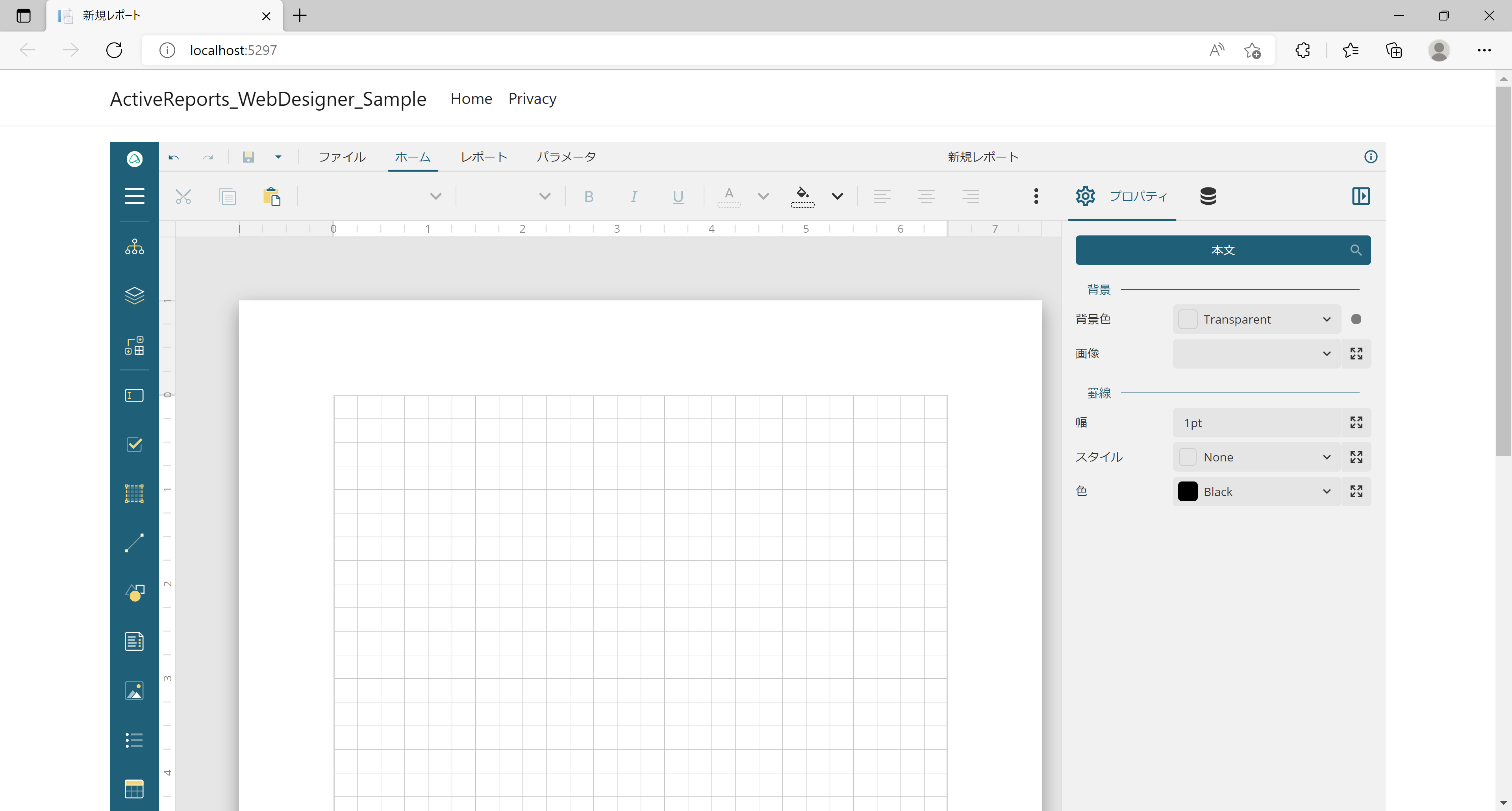Align text left in the ribbon

[882, 196]
